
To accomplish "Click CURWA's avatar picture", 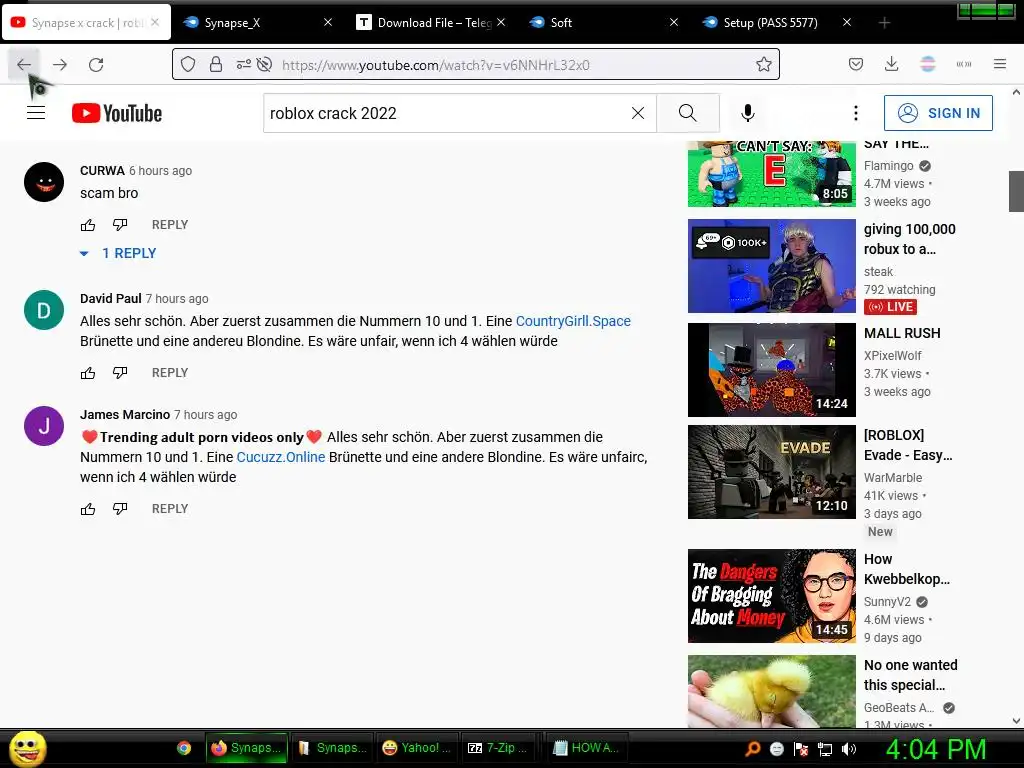I will [44, 182].
